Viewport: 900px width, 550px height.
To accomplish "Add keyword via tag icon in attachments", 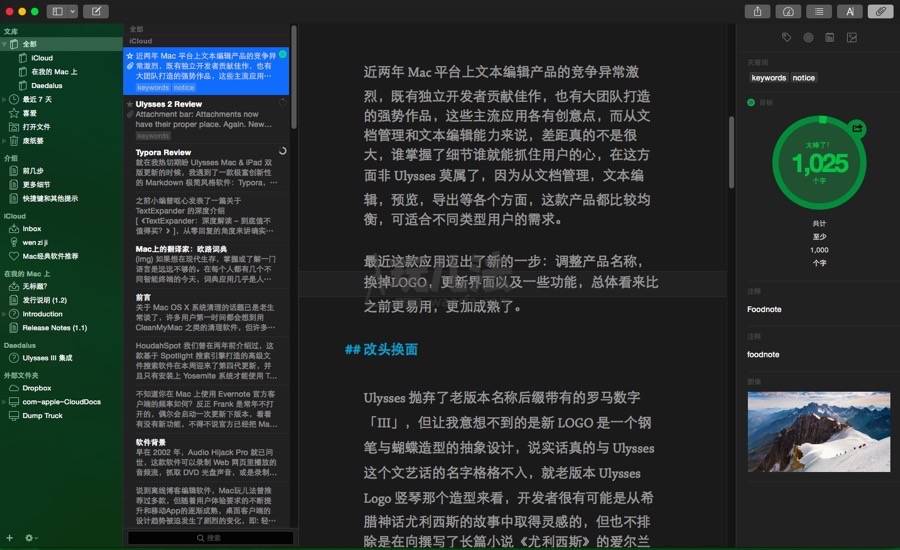I will click(786, 37).
